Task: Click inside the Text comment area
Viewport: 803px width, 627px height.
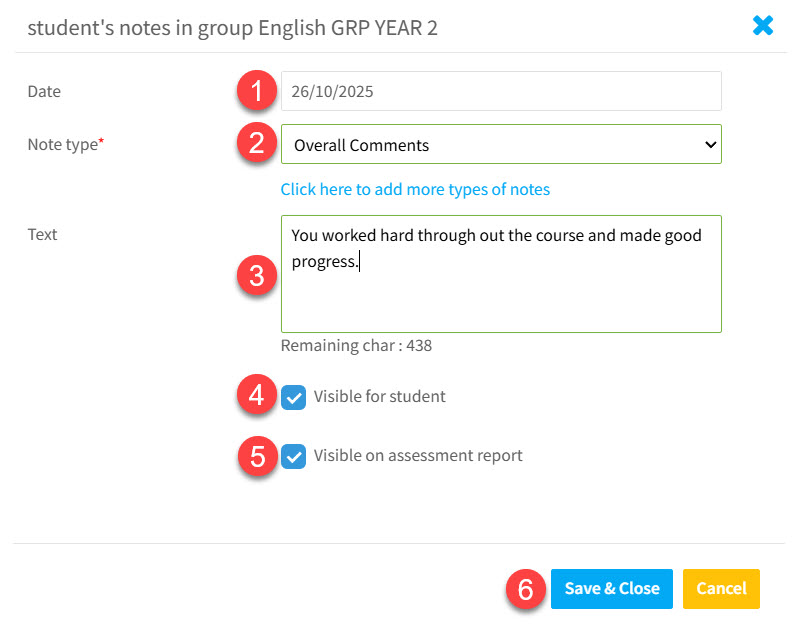Action: (x=500, y=273)
